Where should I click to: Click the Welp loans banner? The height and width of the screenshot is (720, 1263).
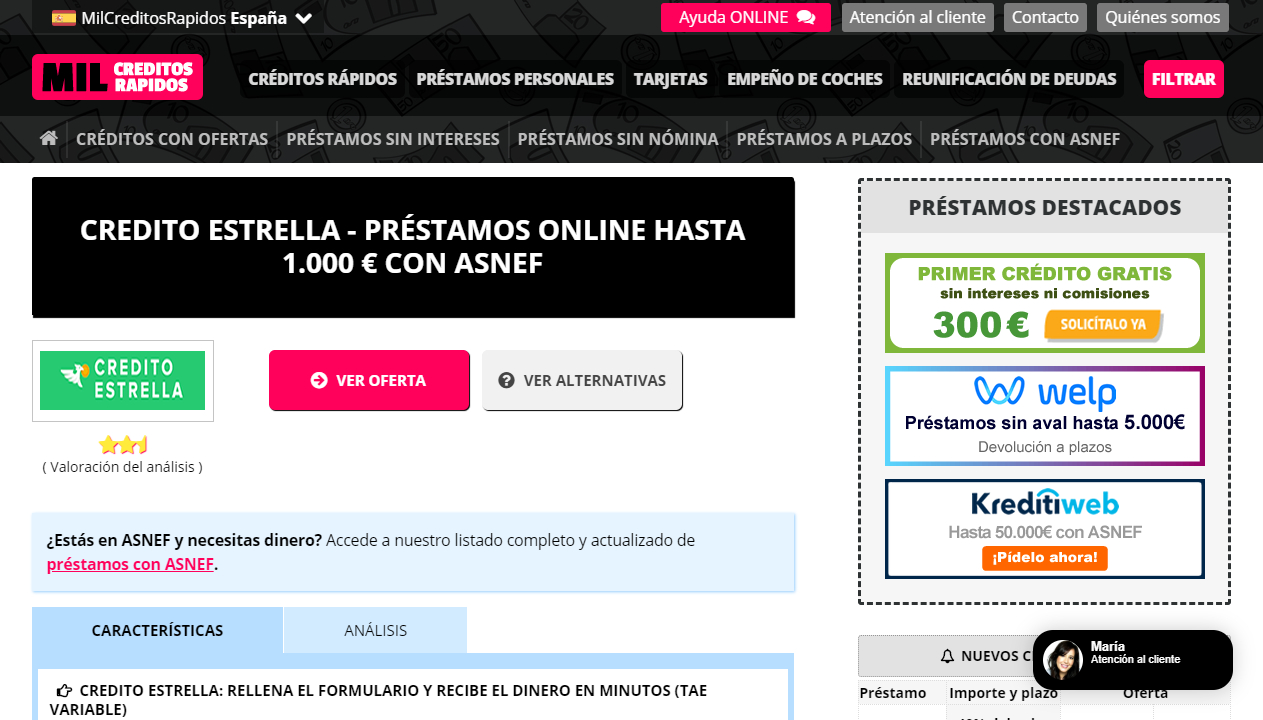pos(1044,416)
